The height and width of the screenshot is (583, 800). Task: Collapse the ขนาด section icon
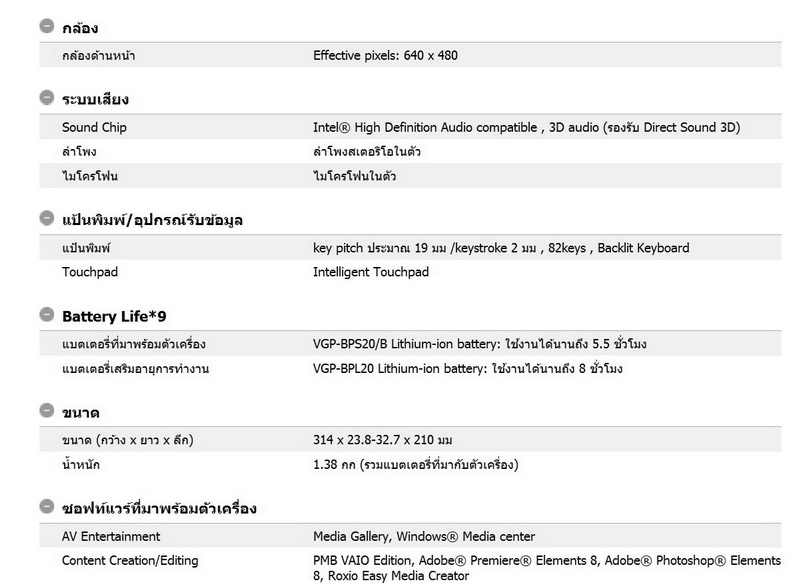(47, 411)
